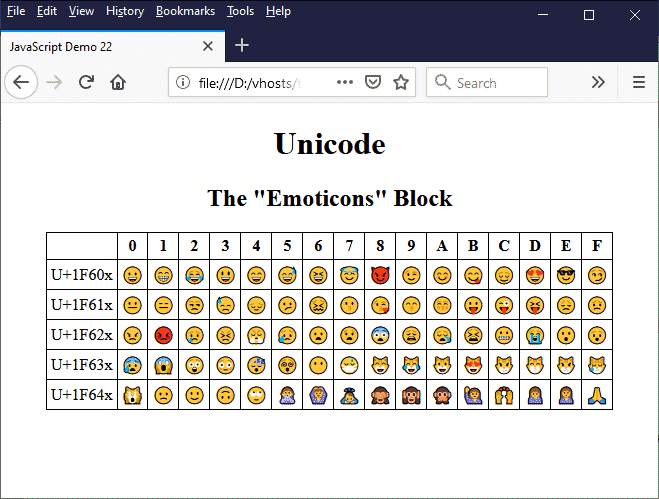This screenshot has height=499, width=659.
Task: Click the kissing heart face in U+1F61x row
Action: coord(380,306)
